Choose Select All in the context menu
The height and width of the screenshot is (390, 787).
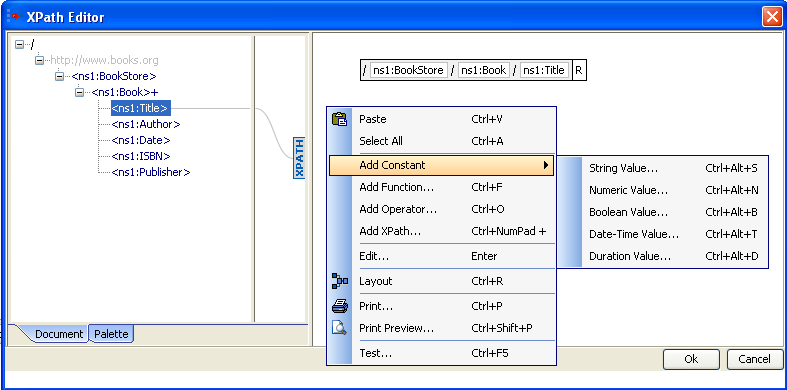(442, 141)
